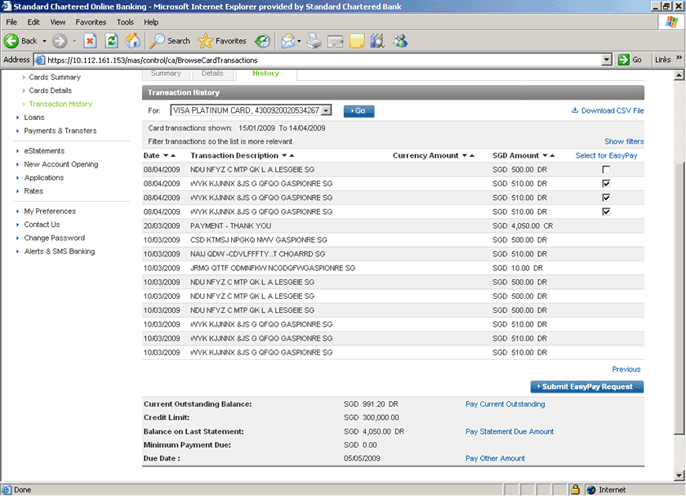Screen dimensions: 686x496
Task: Click the blue Go button beside card selector
Action: pyautogui.click(x=359, y=111)
